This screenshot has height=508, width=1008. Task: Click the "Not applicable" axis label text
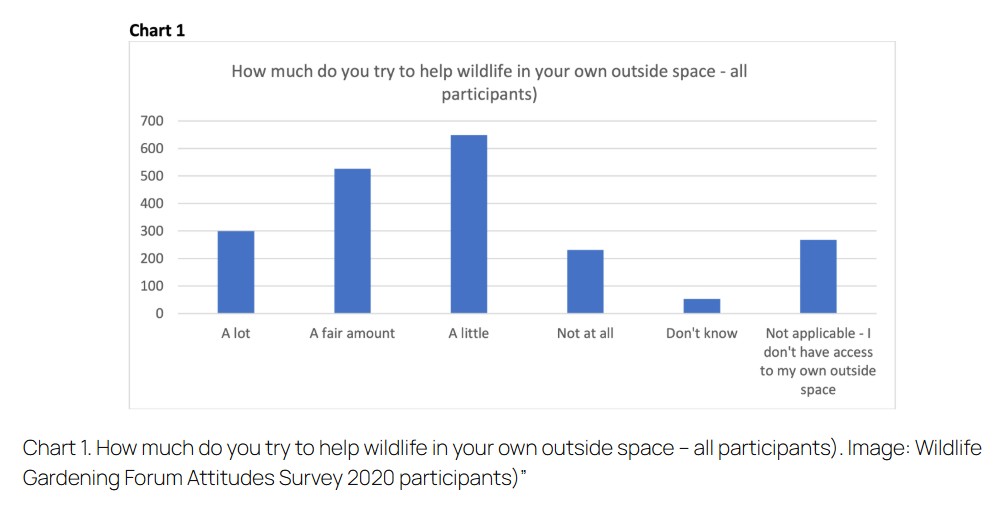pos(818,361)
